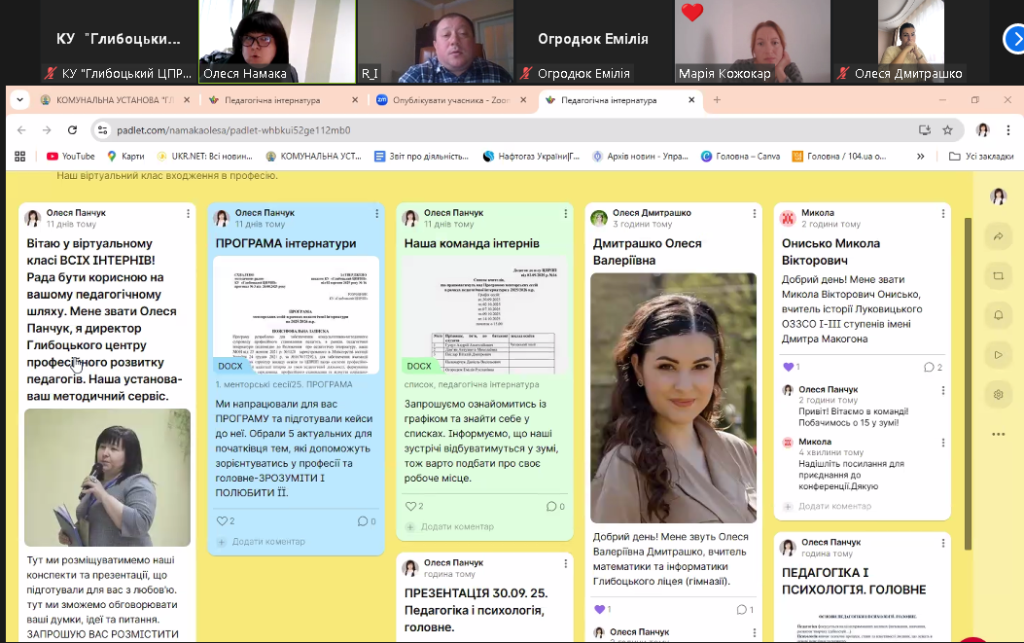
Task: Click the comment bubble on Онисько Микола post
Action: tap(928, 367)
